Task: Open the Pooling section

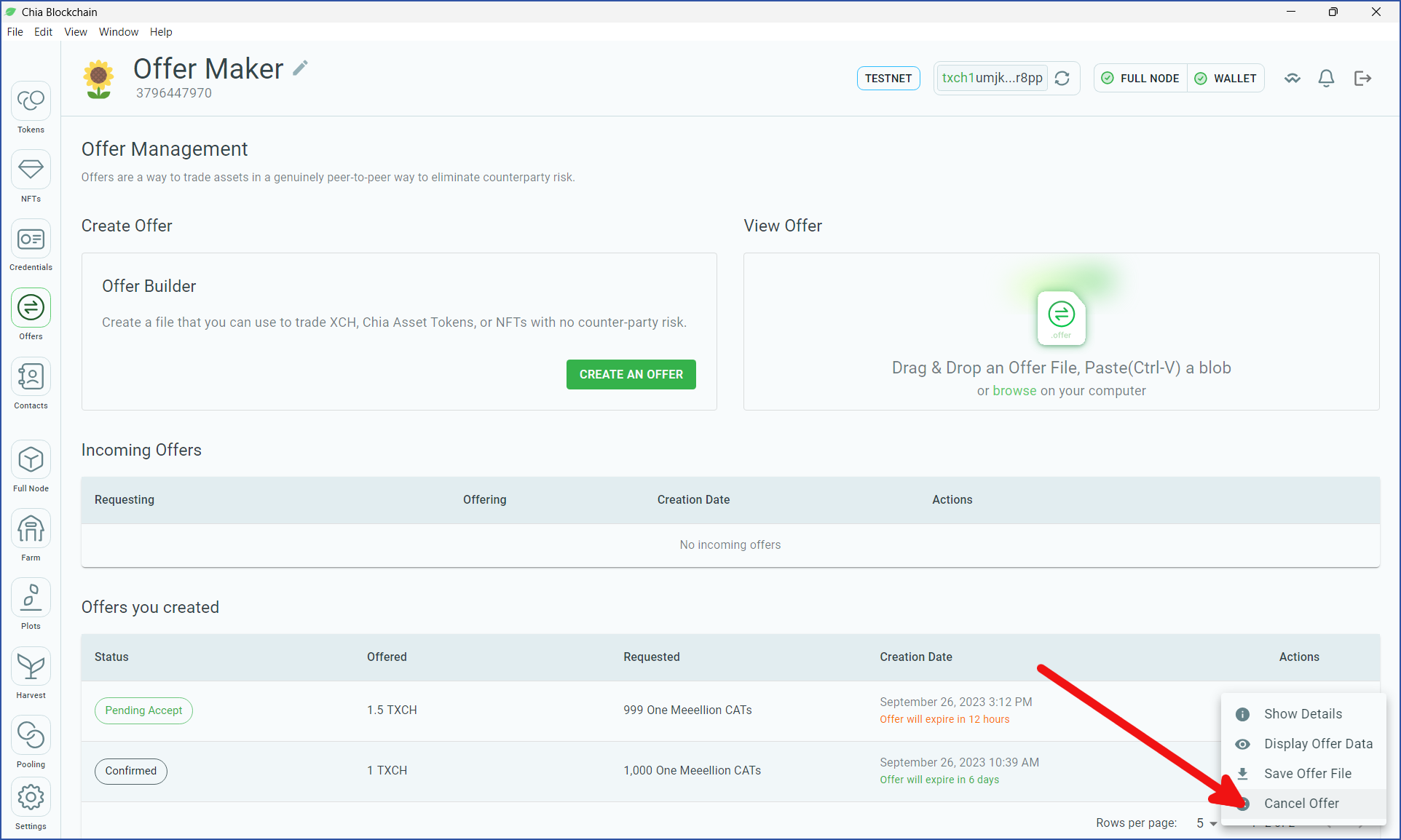Action: point(31,742)
